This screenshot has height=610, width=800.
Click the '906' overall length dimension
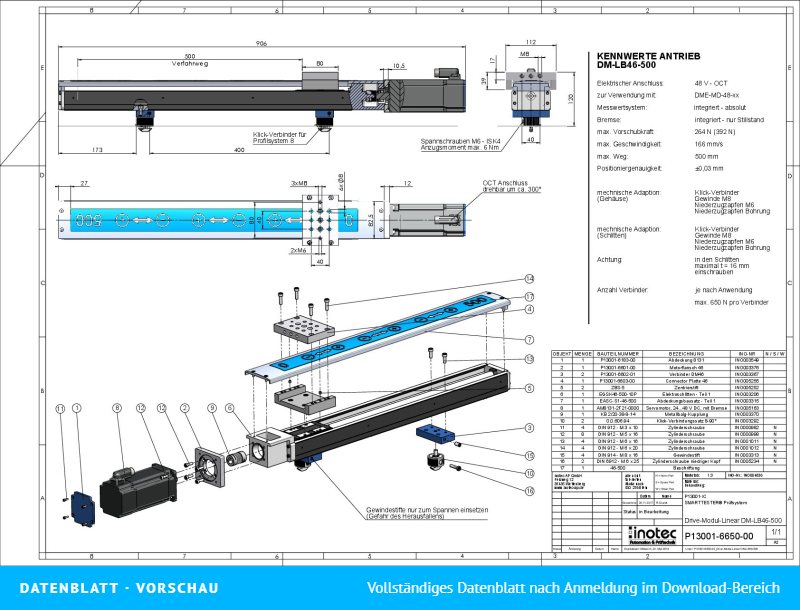(261, 43)
